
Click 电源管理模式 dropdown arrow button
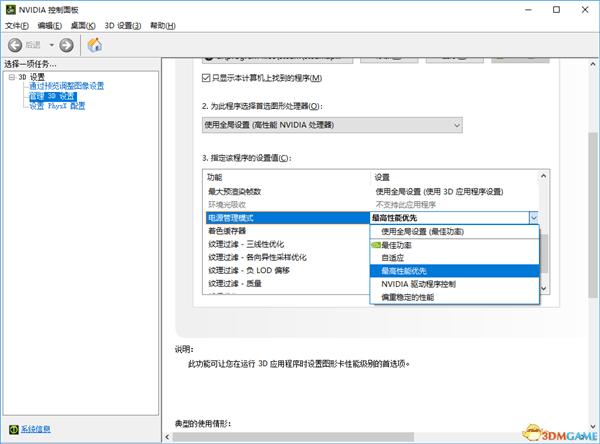click(534, 218)
